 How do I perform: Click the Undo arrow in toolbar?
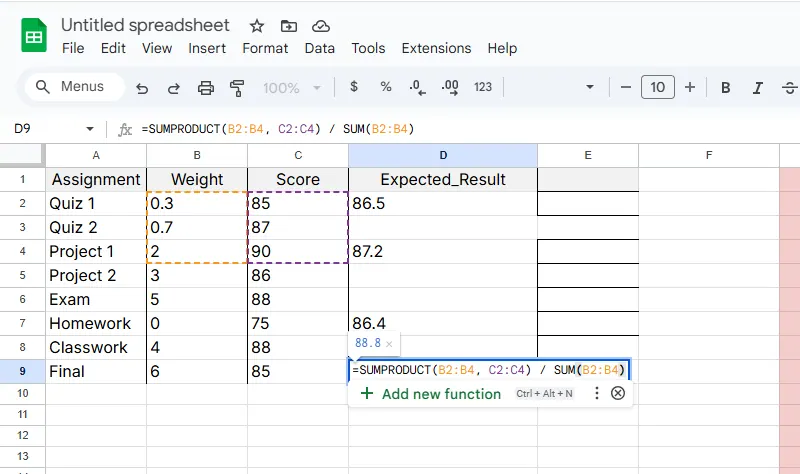point(142,88)
